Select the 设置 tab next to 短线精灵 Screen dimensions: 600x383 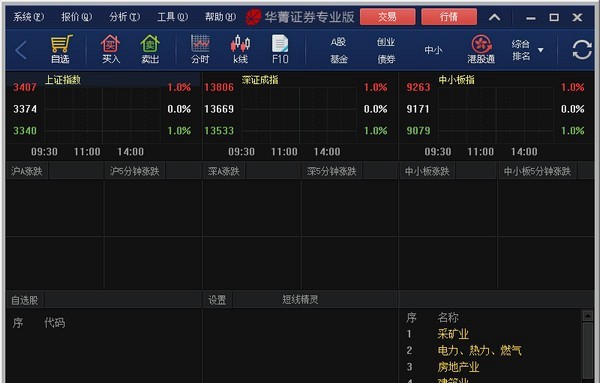(x=217, y=300)
